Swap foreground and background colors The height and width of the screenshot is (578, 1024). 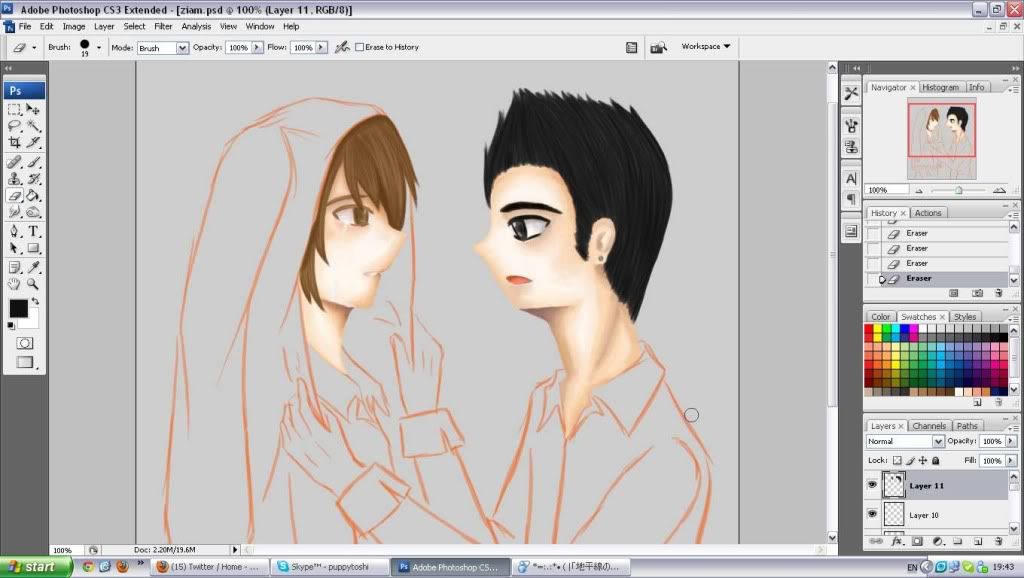coord(35,301)
